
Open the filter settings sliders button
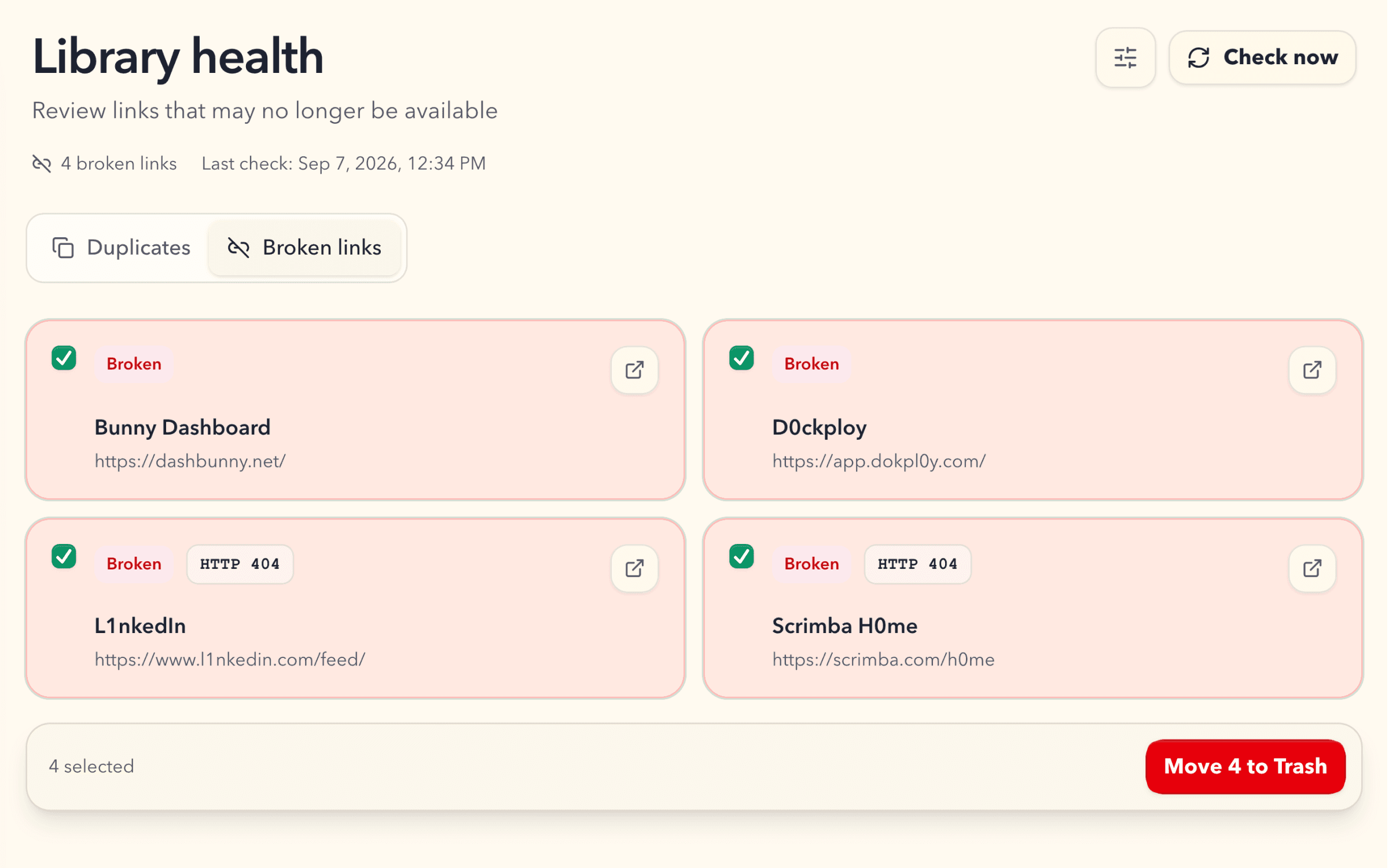point(1126,58)
